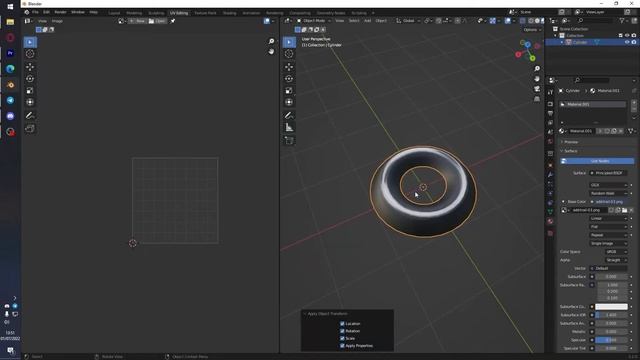This screenshot has width=640, height=360.
Task: Select the Measure tool in the 3D viewport
Action: pos(289,128)
